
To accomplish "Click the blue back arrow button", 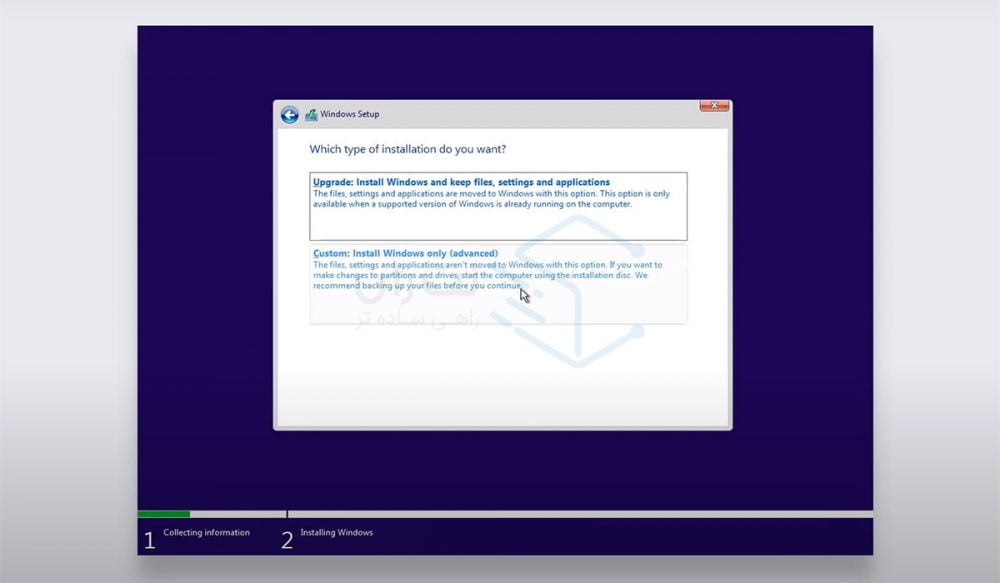I will tap(289, 115).
